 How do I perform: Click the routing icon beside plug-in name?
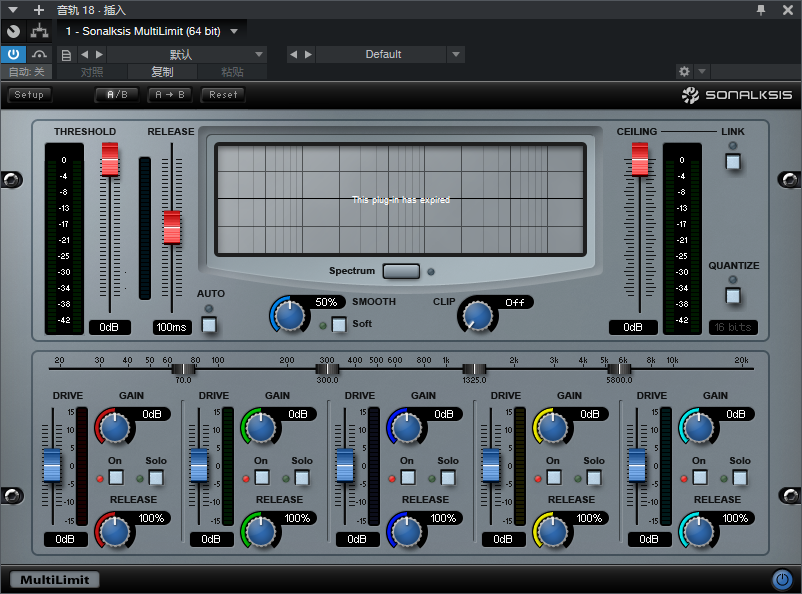(x=39, y=31)
